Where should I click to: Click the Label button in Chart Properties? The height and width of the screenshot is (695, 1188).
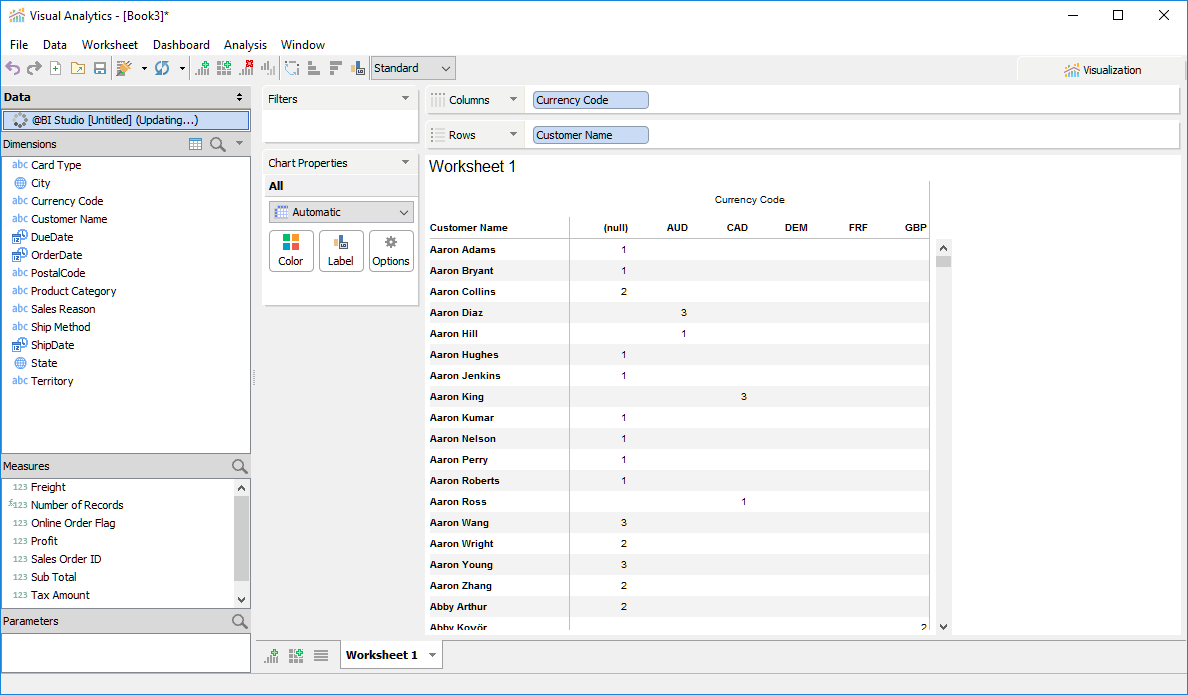341,250
